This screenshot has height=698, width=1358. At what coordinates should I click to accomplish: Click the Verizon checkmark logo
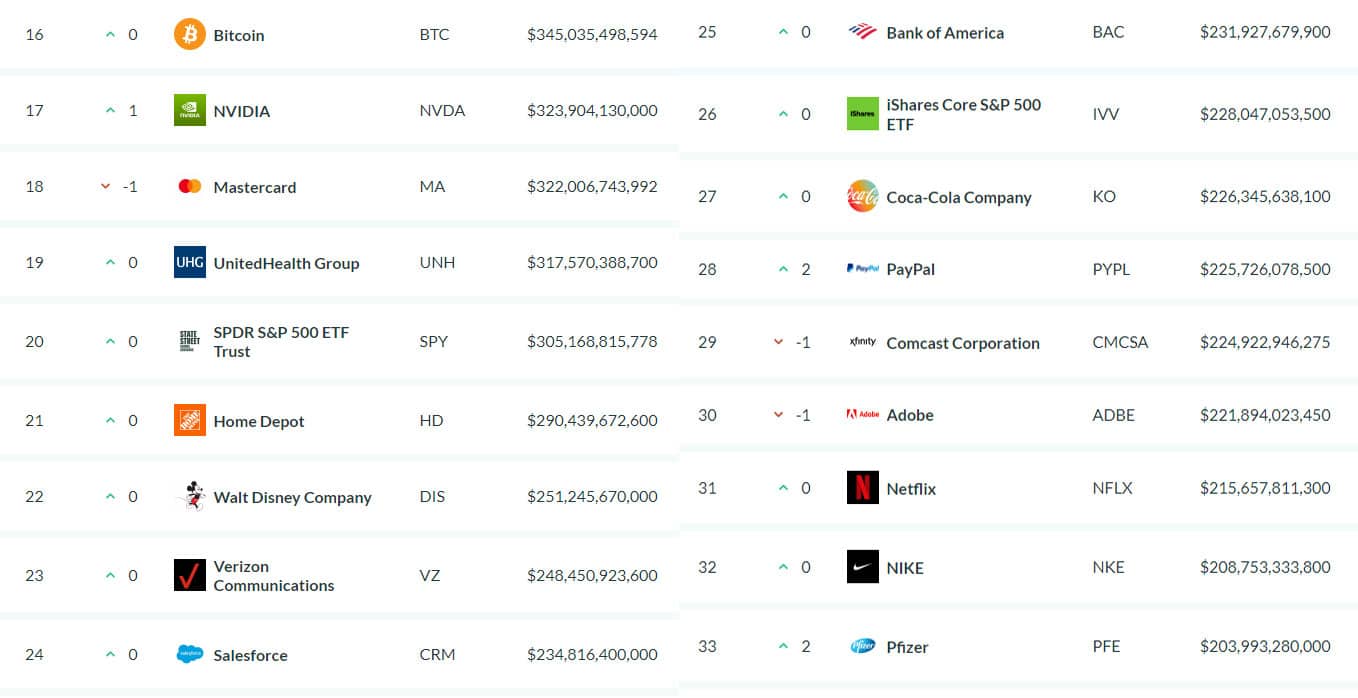[x=189, y=575]
